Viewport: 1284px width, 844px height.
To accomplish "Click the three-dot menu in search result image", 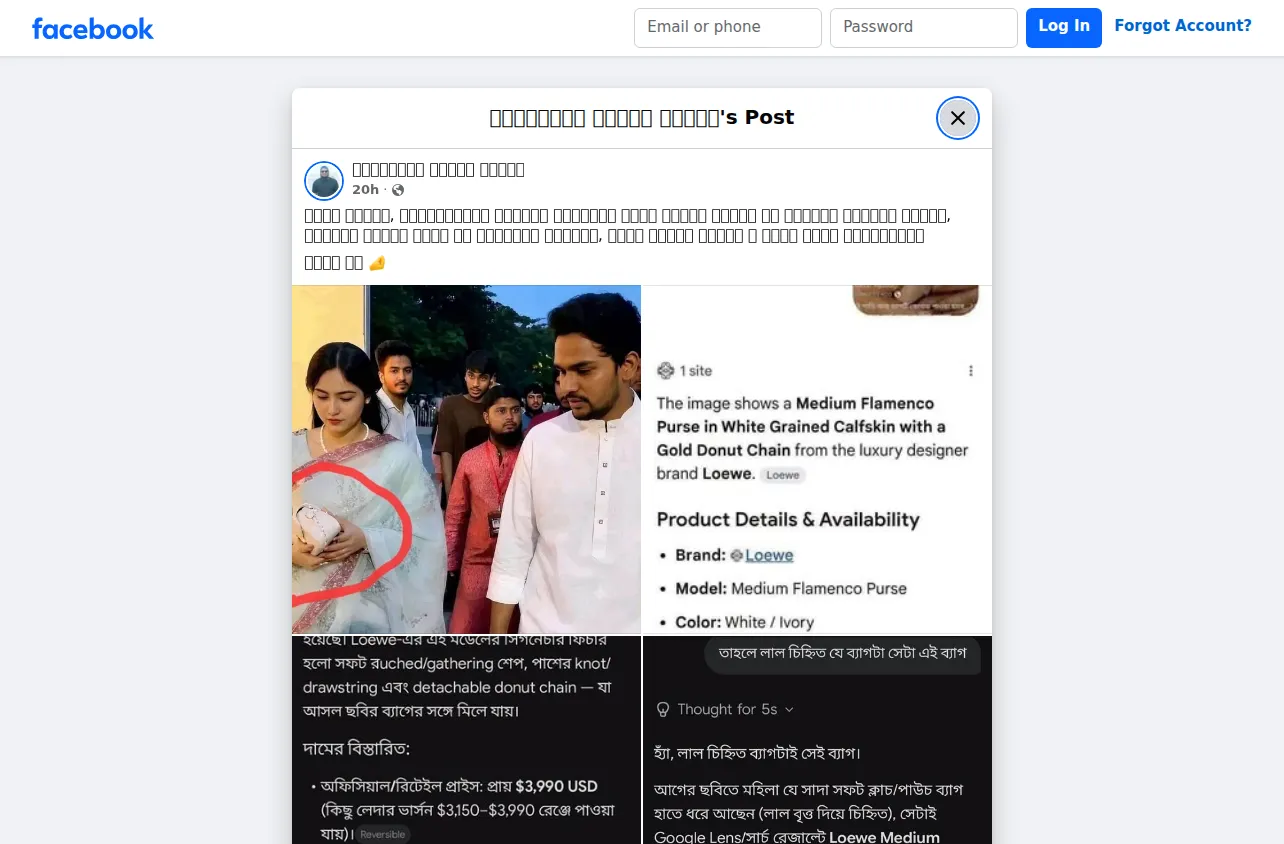I will coord(970,371).
